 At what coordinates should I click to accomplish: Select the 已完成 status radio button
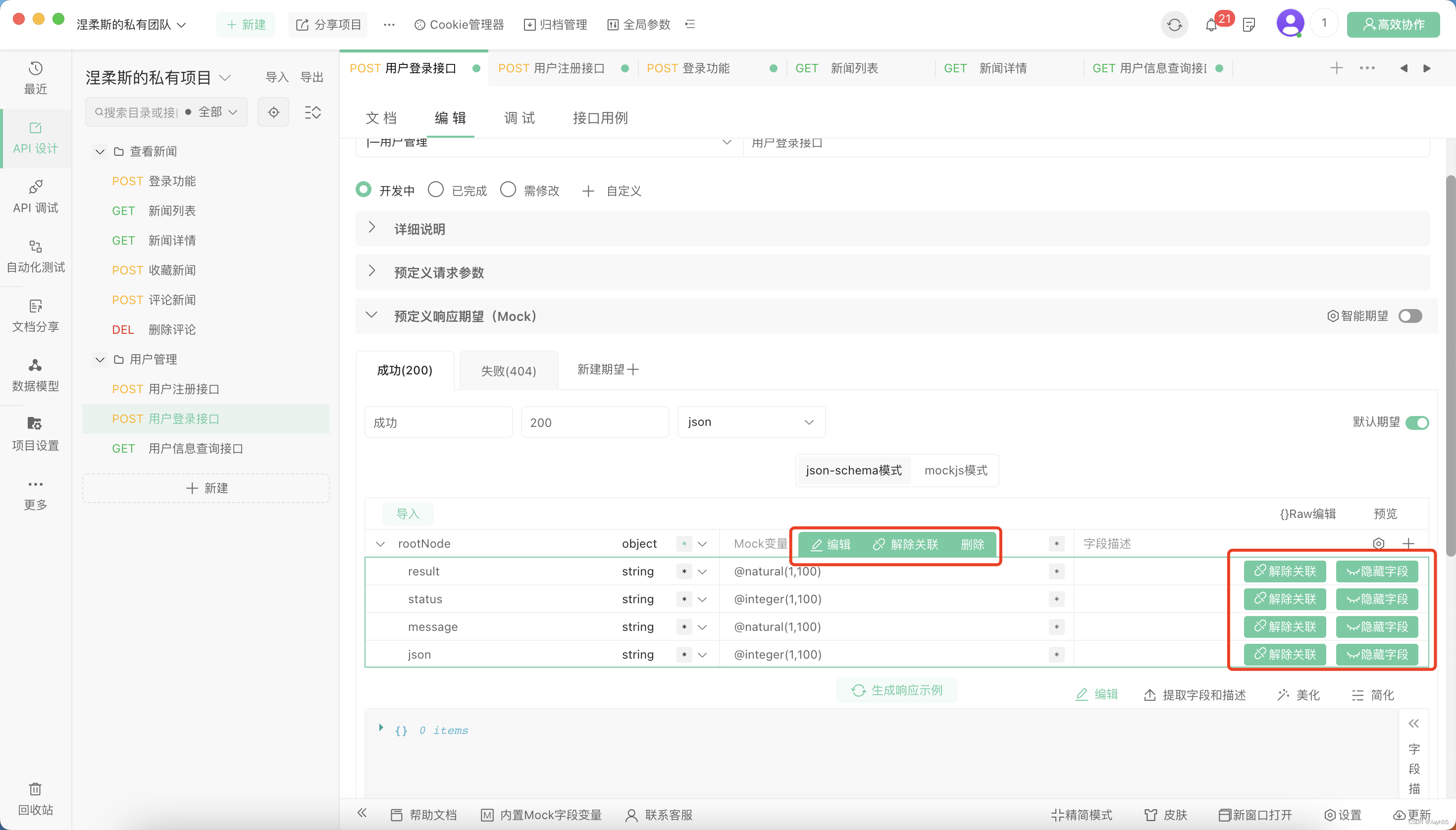click(x=436, y=190)
